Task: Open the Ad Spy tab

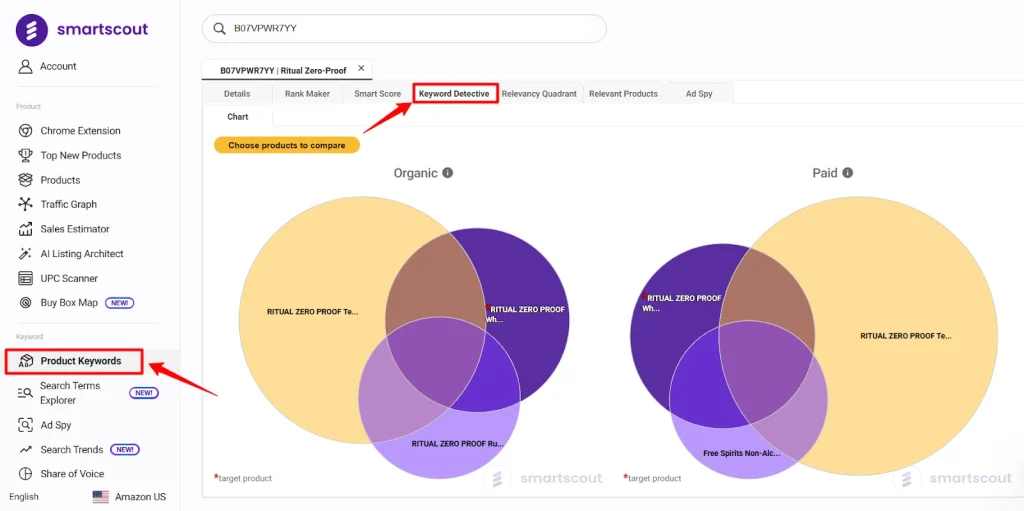Action: [x=699, y=93]
